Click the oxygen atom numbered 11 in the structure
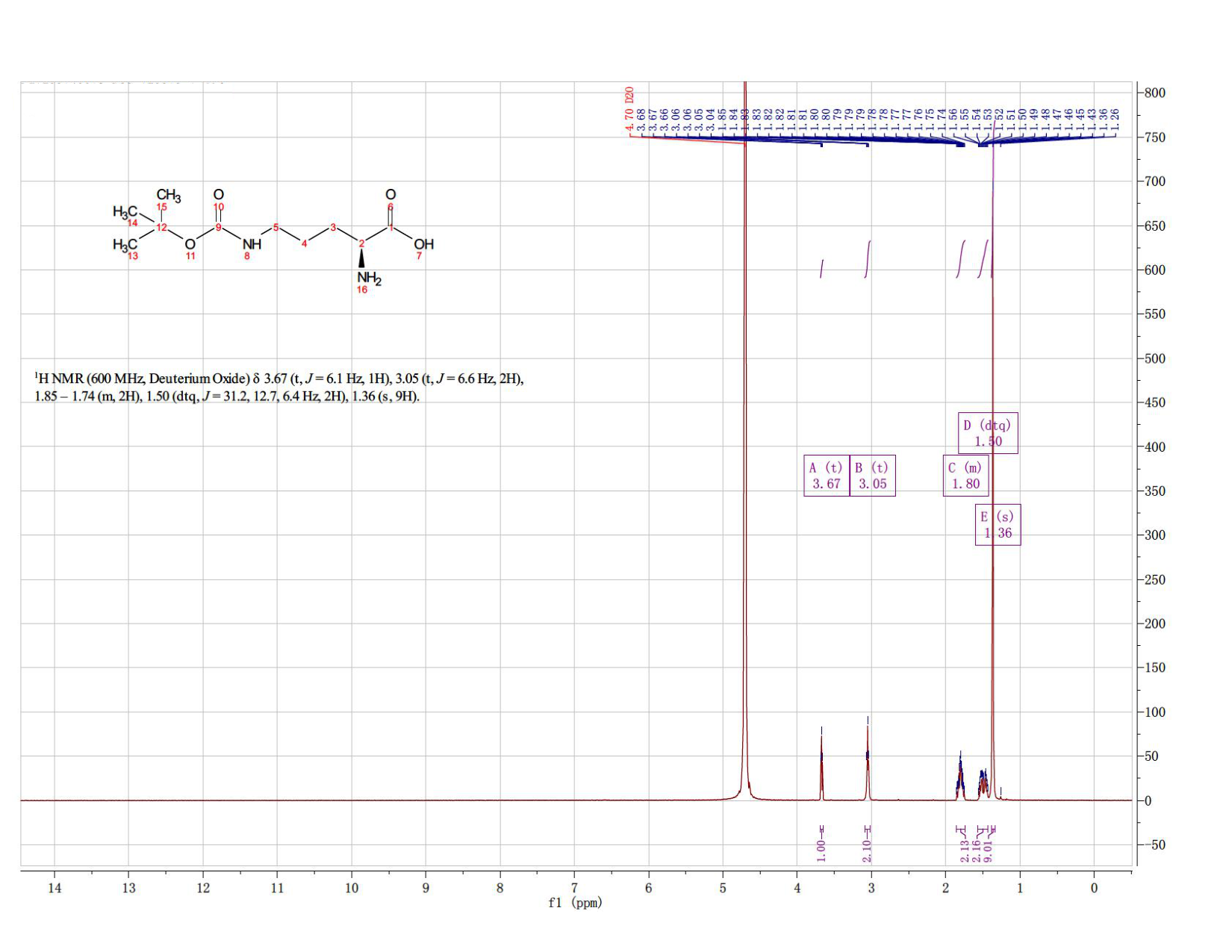 point(190,244)
